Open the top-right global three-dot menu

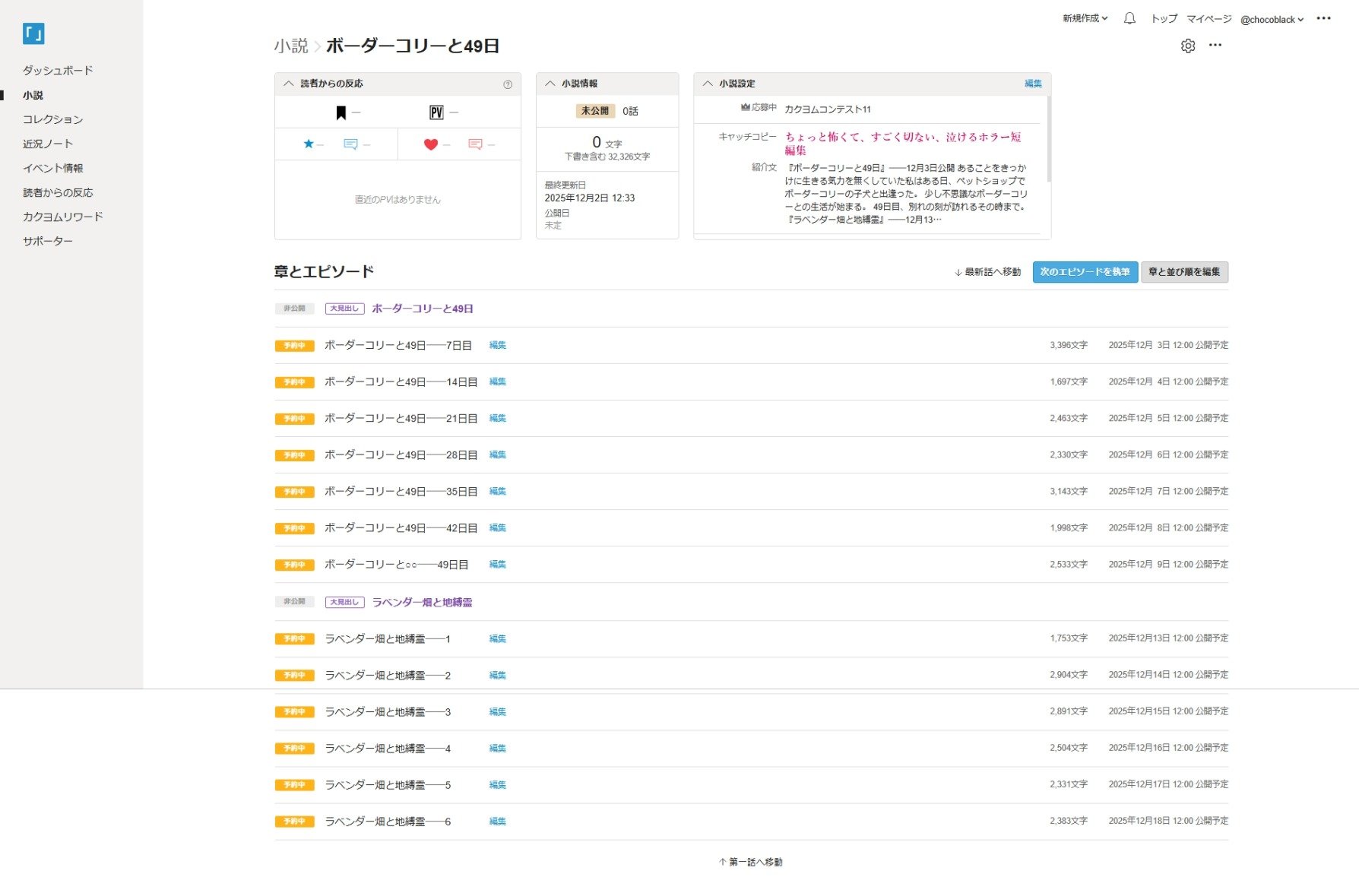(1323, 19)
